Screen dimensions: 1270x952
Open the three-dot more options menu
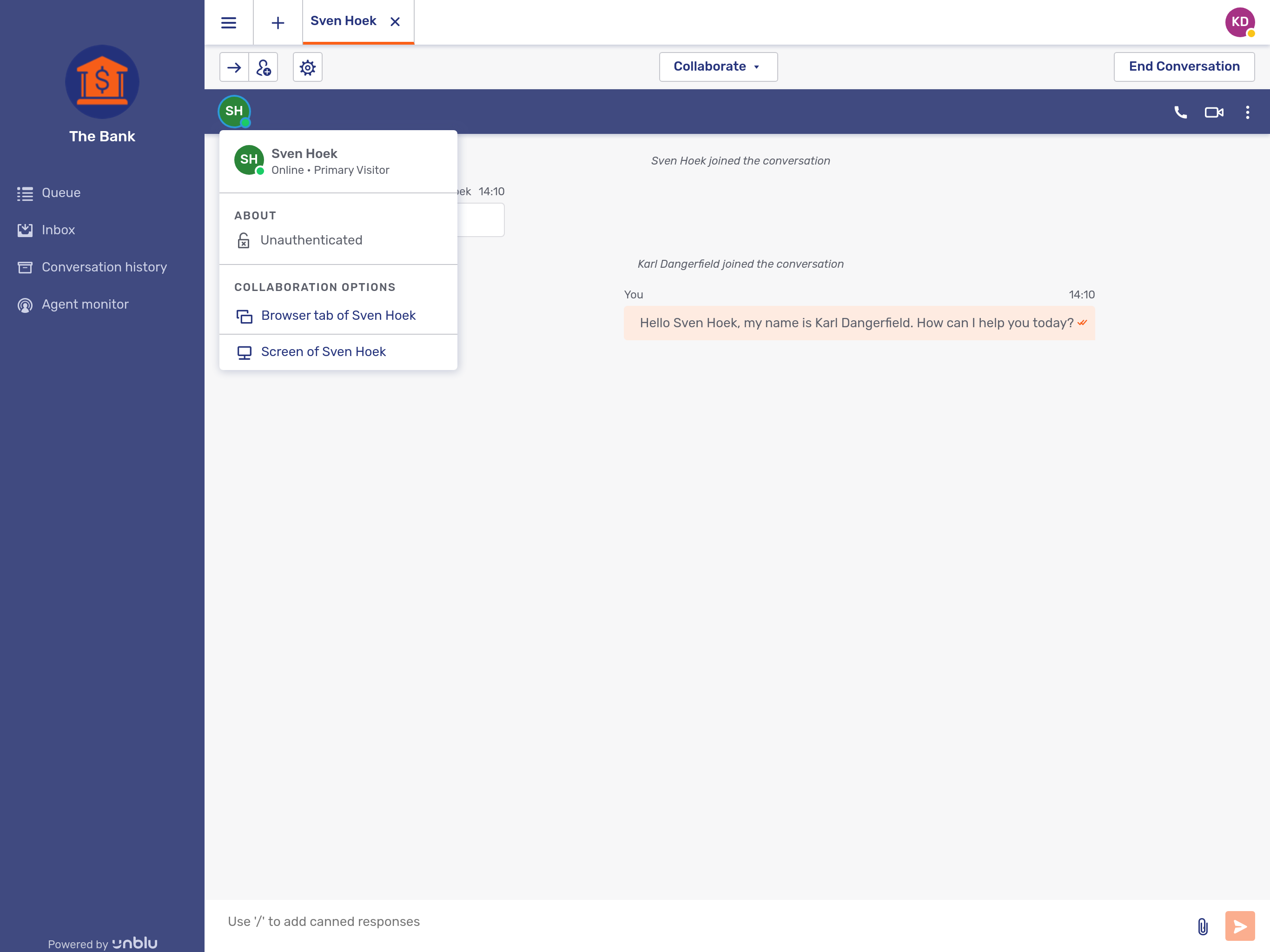point(1247,112)
